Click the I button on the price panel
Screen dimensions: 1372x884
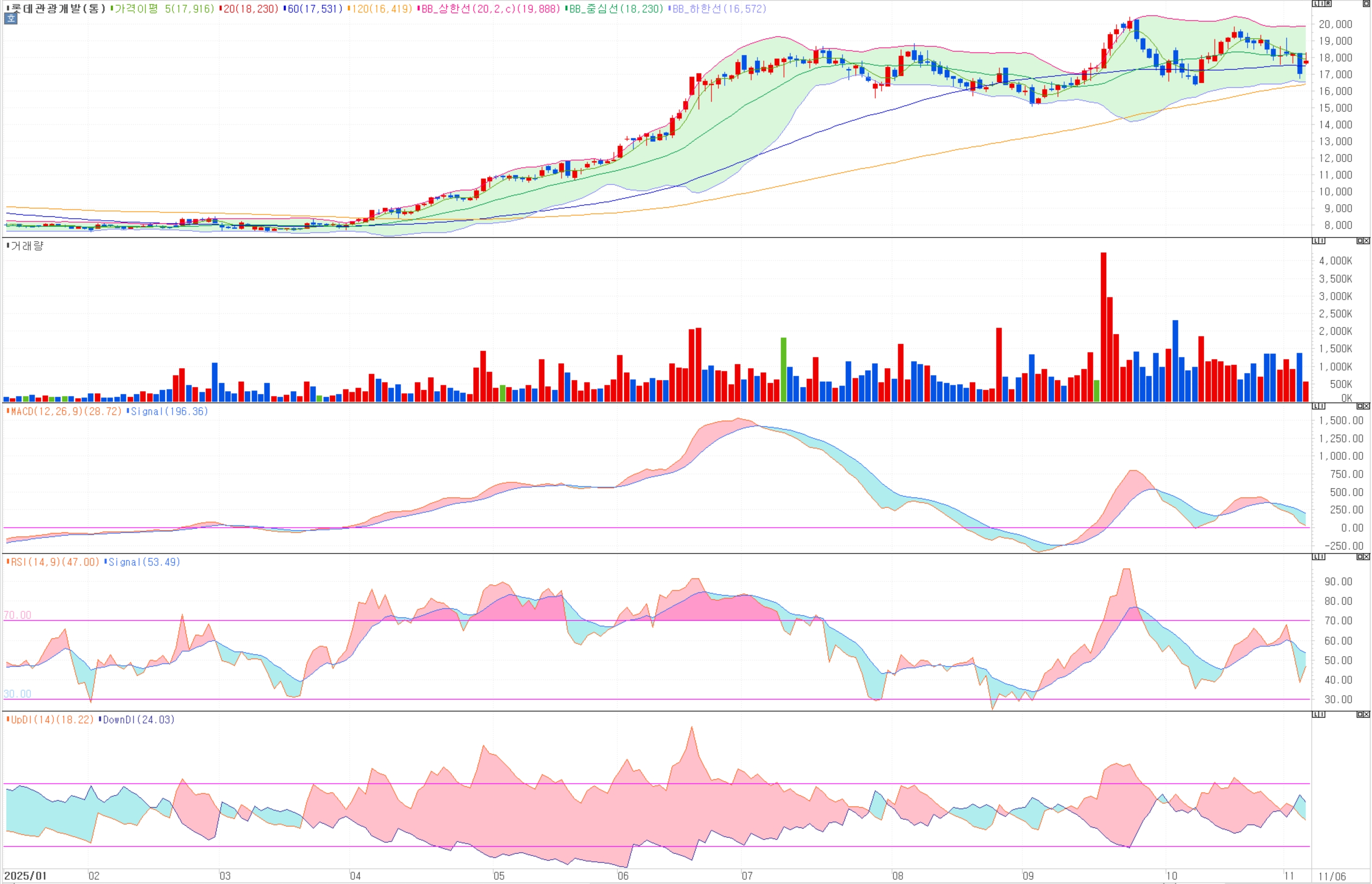pos(1322,3)
